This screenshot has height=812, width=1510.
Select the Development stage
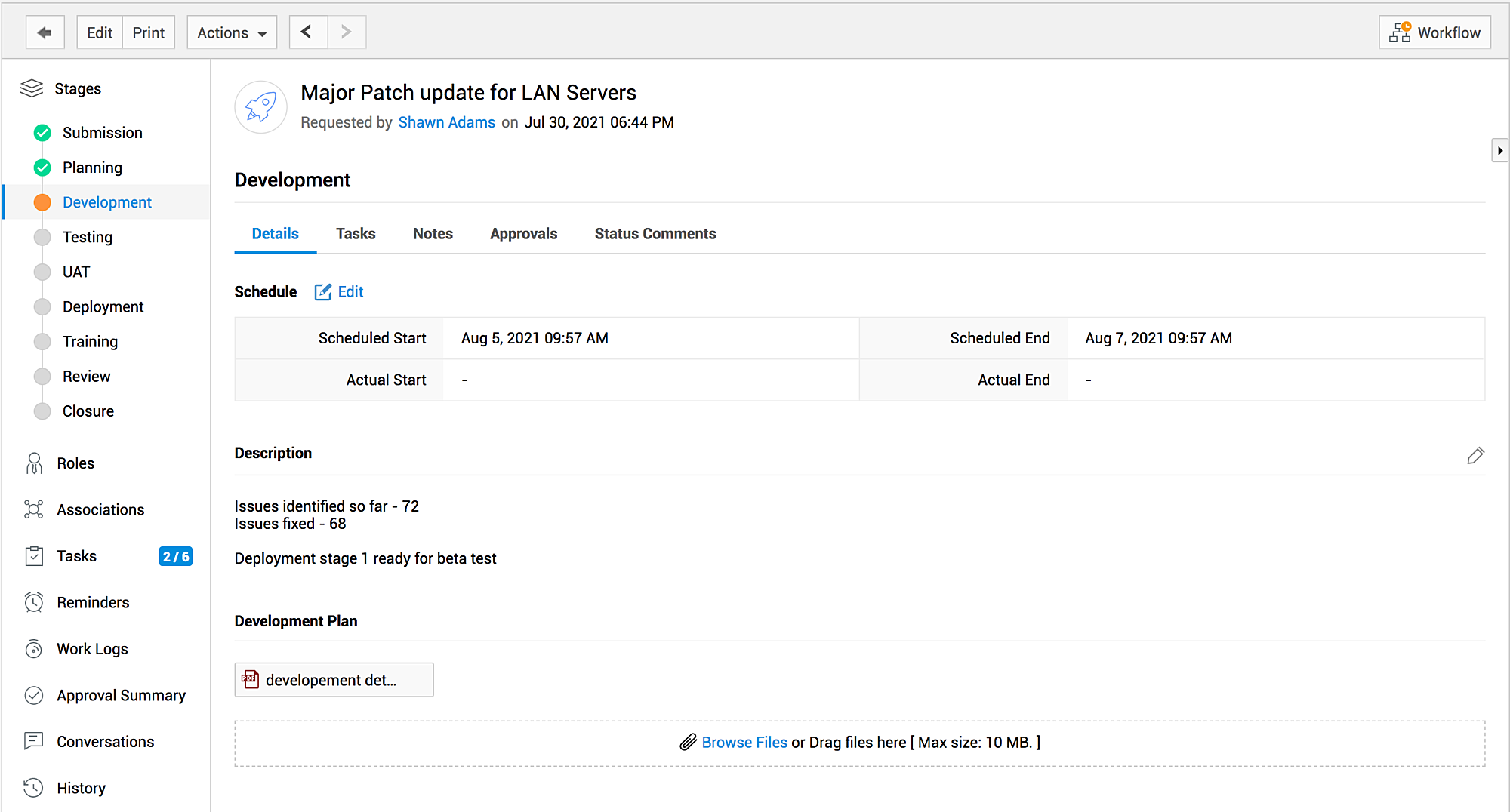pos(107,202)
